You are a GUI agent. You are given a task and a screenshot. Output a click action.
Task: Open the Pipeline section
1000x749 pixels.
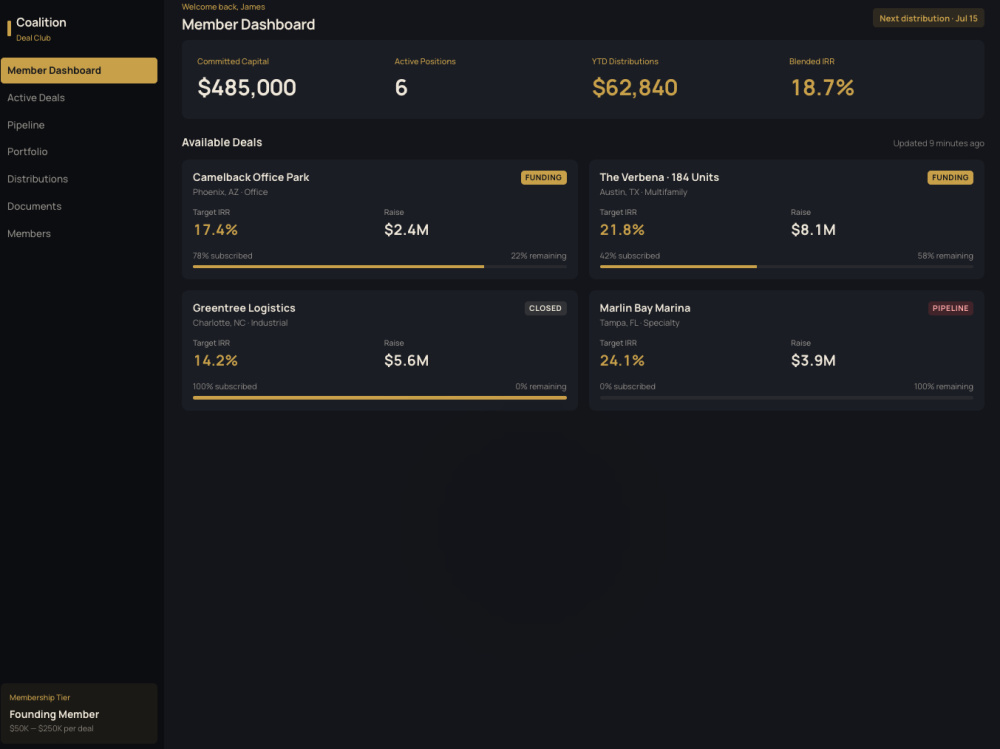coord(26,125)
